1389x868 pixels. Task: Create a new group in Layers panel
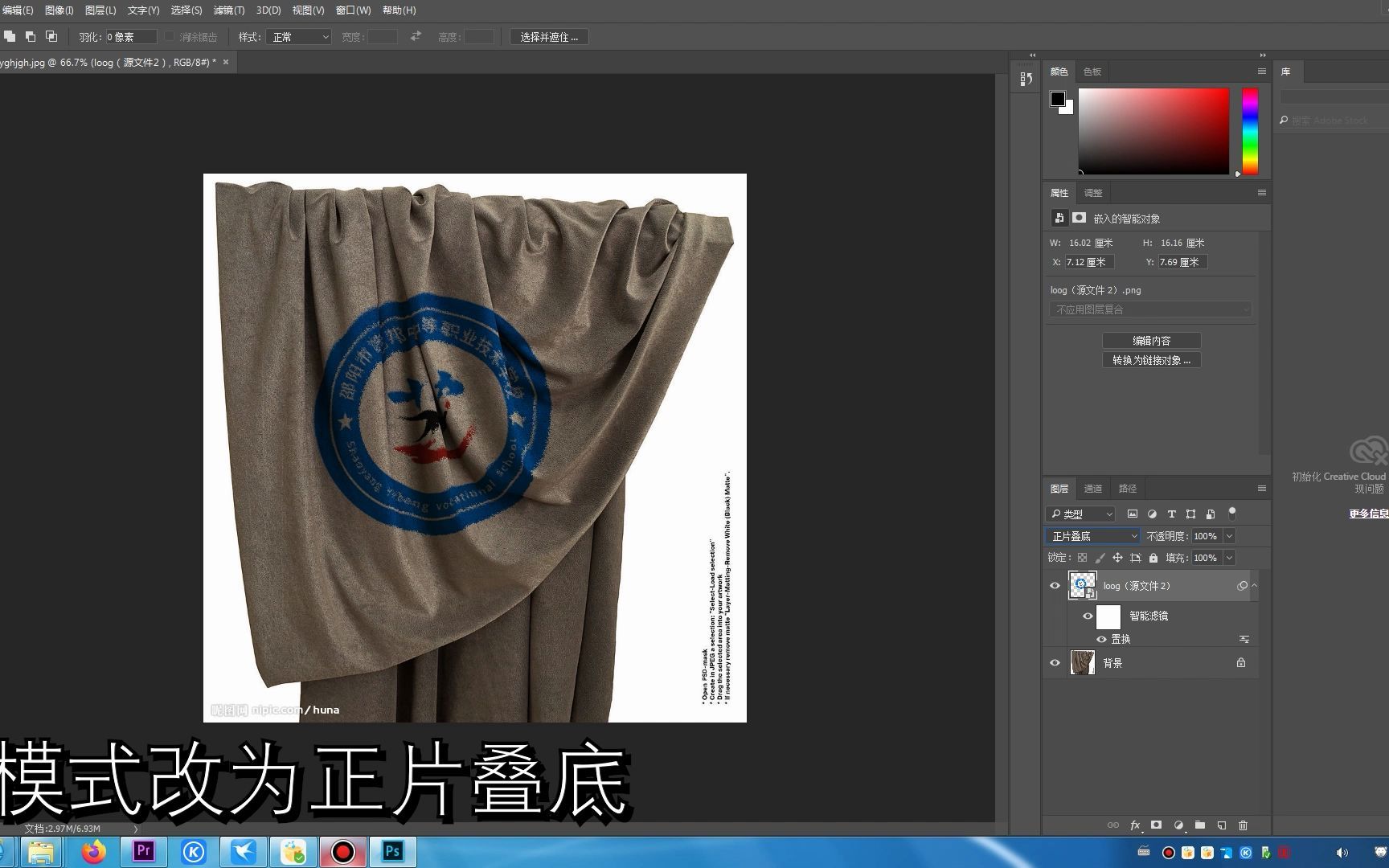(1201, 825)
